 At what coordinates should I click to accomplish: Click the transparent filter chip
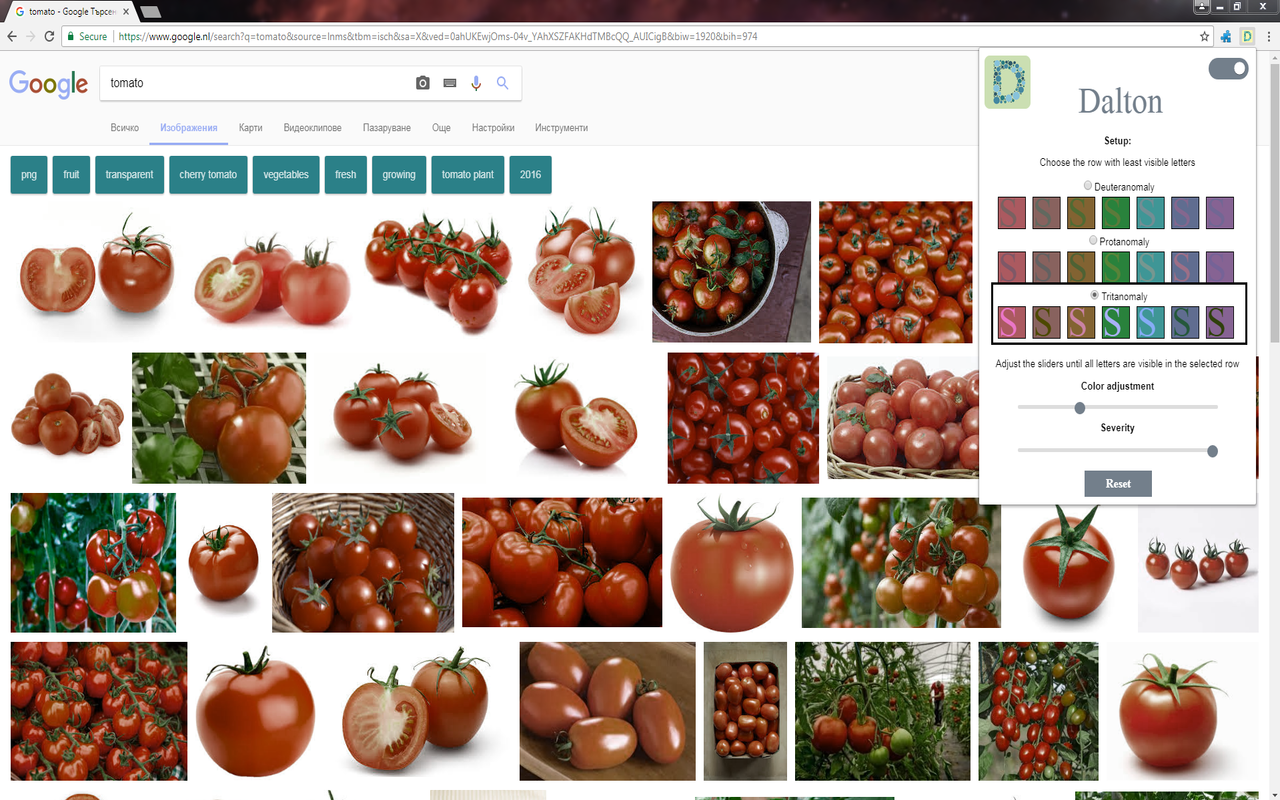pyautogui.click(x=129, y=174)
